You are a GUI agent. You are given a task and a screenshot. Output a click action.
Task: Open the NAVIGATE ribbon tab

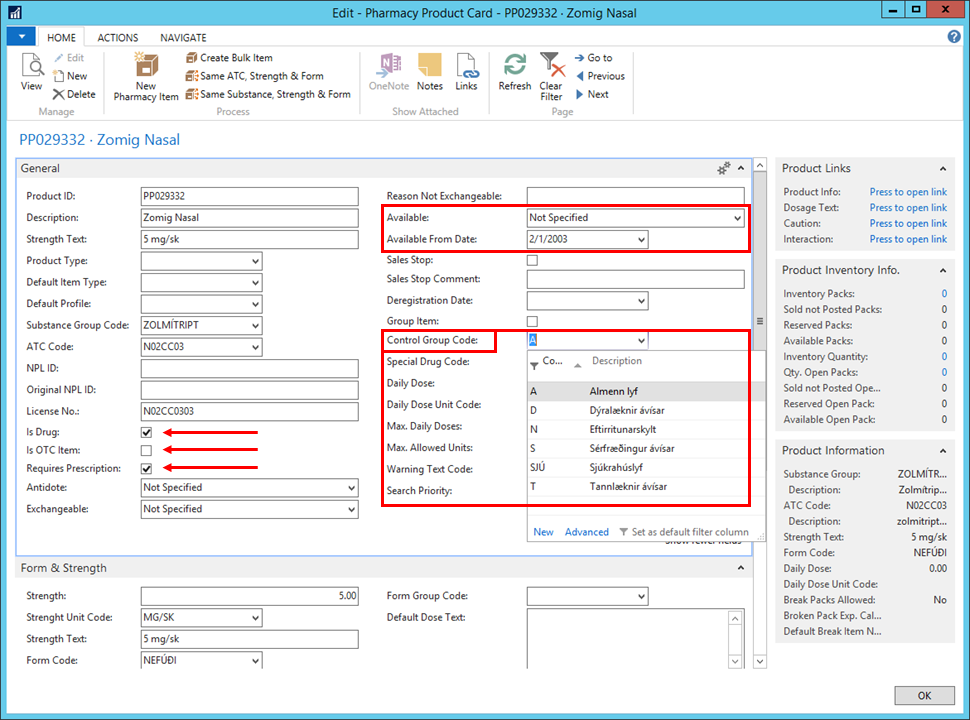183,37
